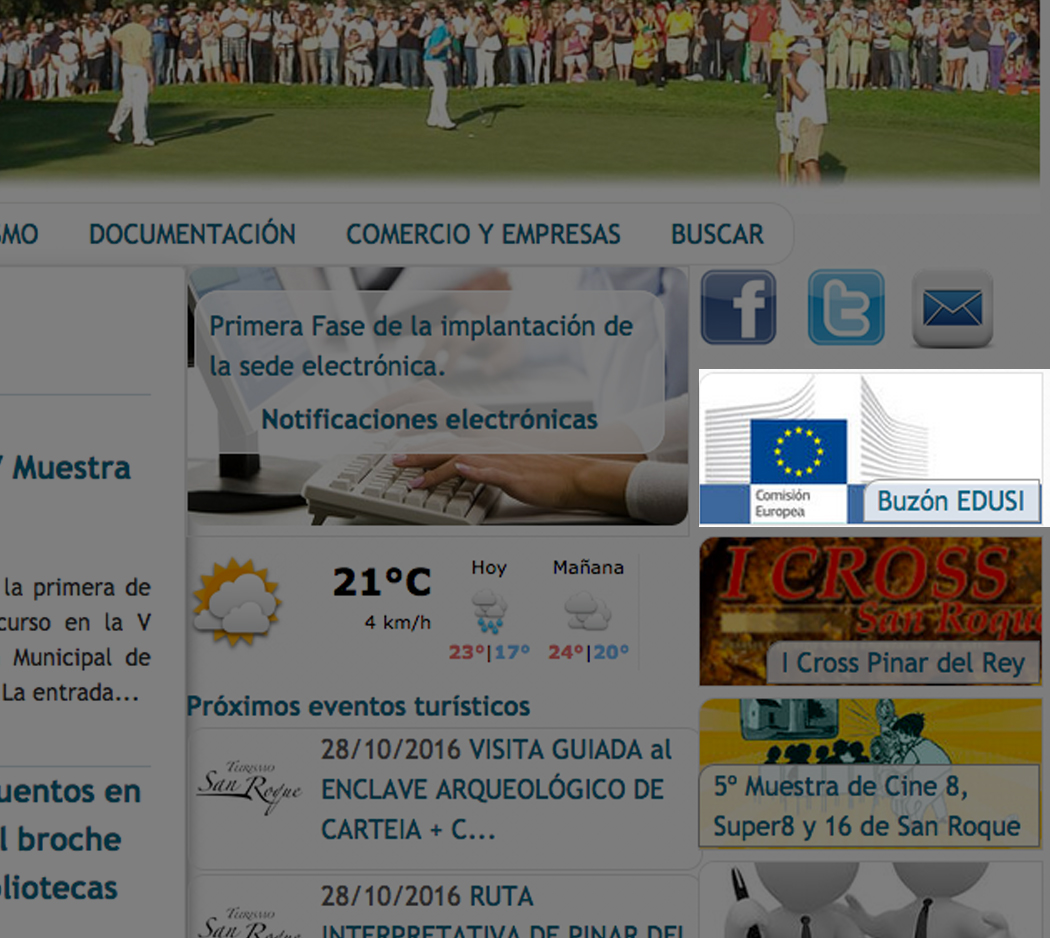Screen dimensions: 1050x938
Task: Click the Primera Fase sede electrónica text
Action: click(421, 346)
